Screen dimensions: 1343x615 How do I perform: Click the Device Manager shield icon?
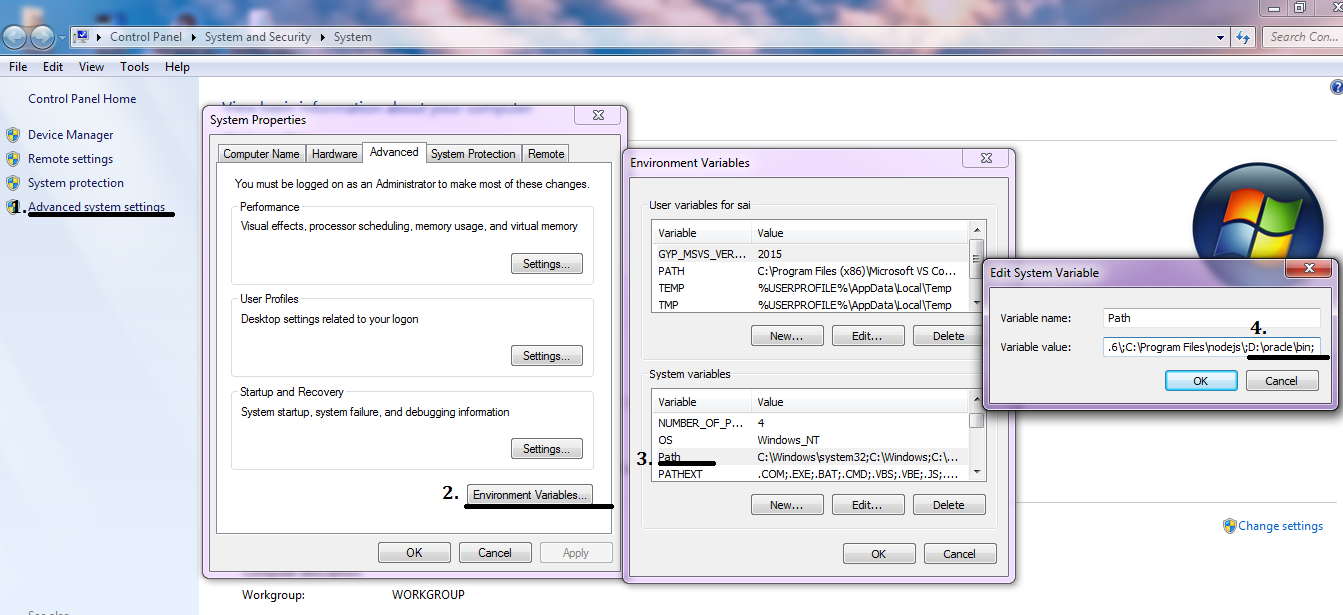click(13, 135)
